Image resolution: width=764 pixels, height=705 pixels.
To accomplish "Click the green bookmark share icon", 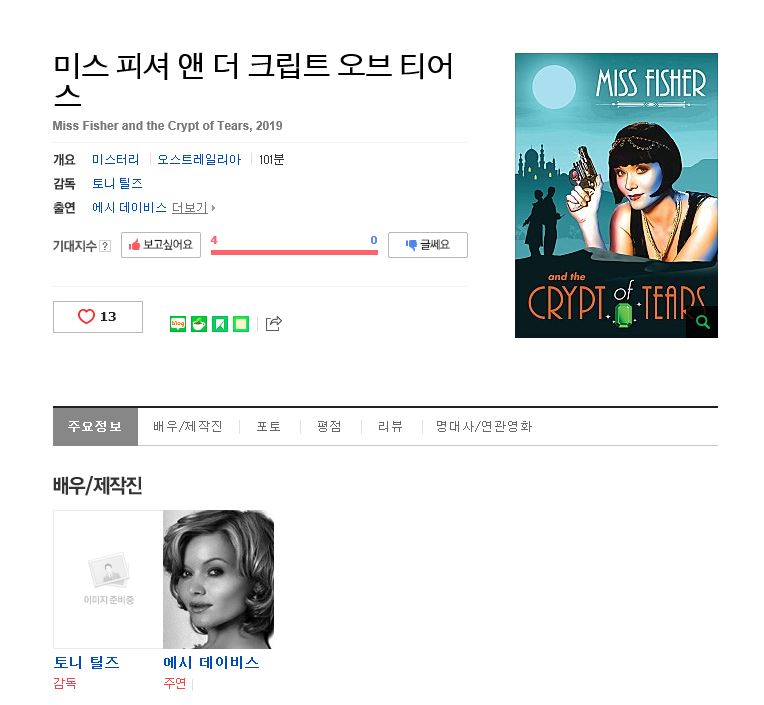I will [x=220, y=324].
